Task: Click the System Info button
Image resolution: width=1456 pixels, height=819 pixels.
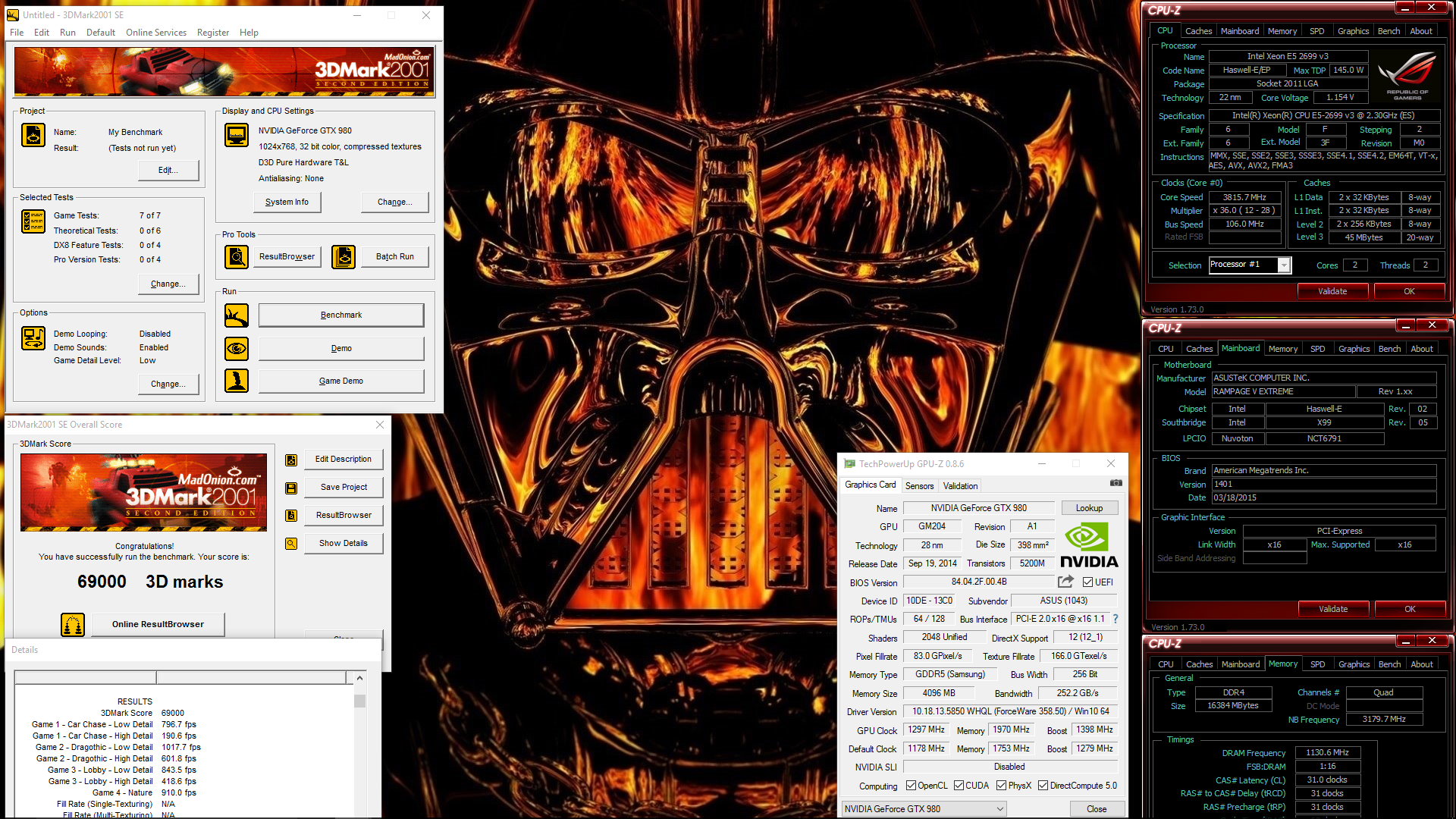Action: tap(287, 202)
